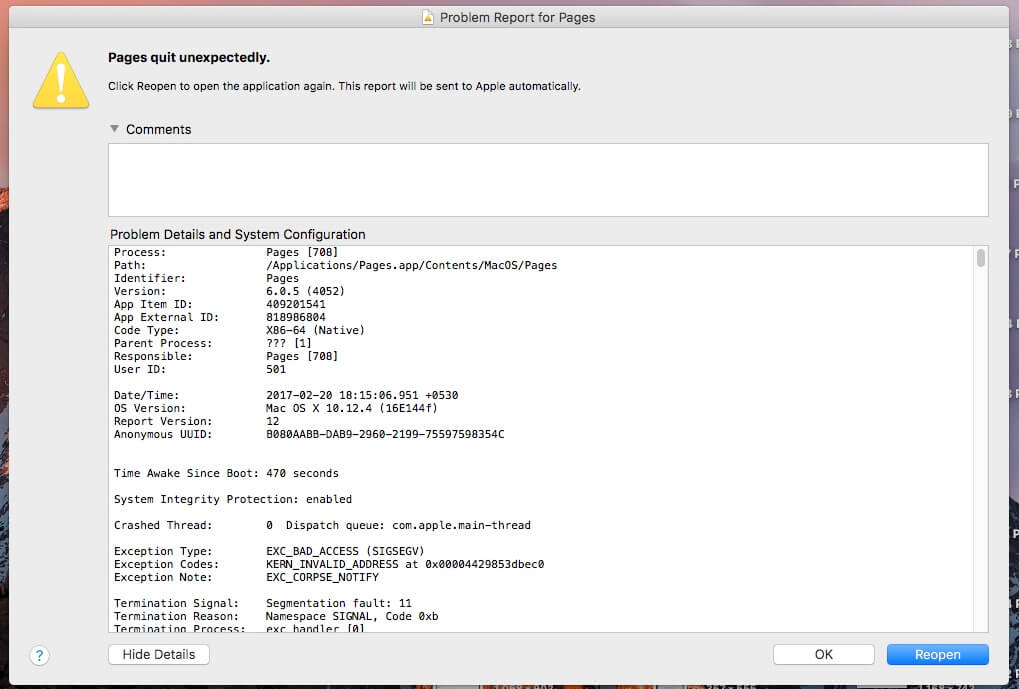Screen dimensions: 1019x689
Task: Click the Anonymous UUID value B080AABB-DAB9-2960-2199-75597598354C
Action: tap(385, 434)
